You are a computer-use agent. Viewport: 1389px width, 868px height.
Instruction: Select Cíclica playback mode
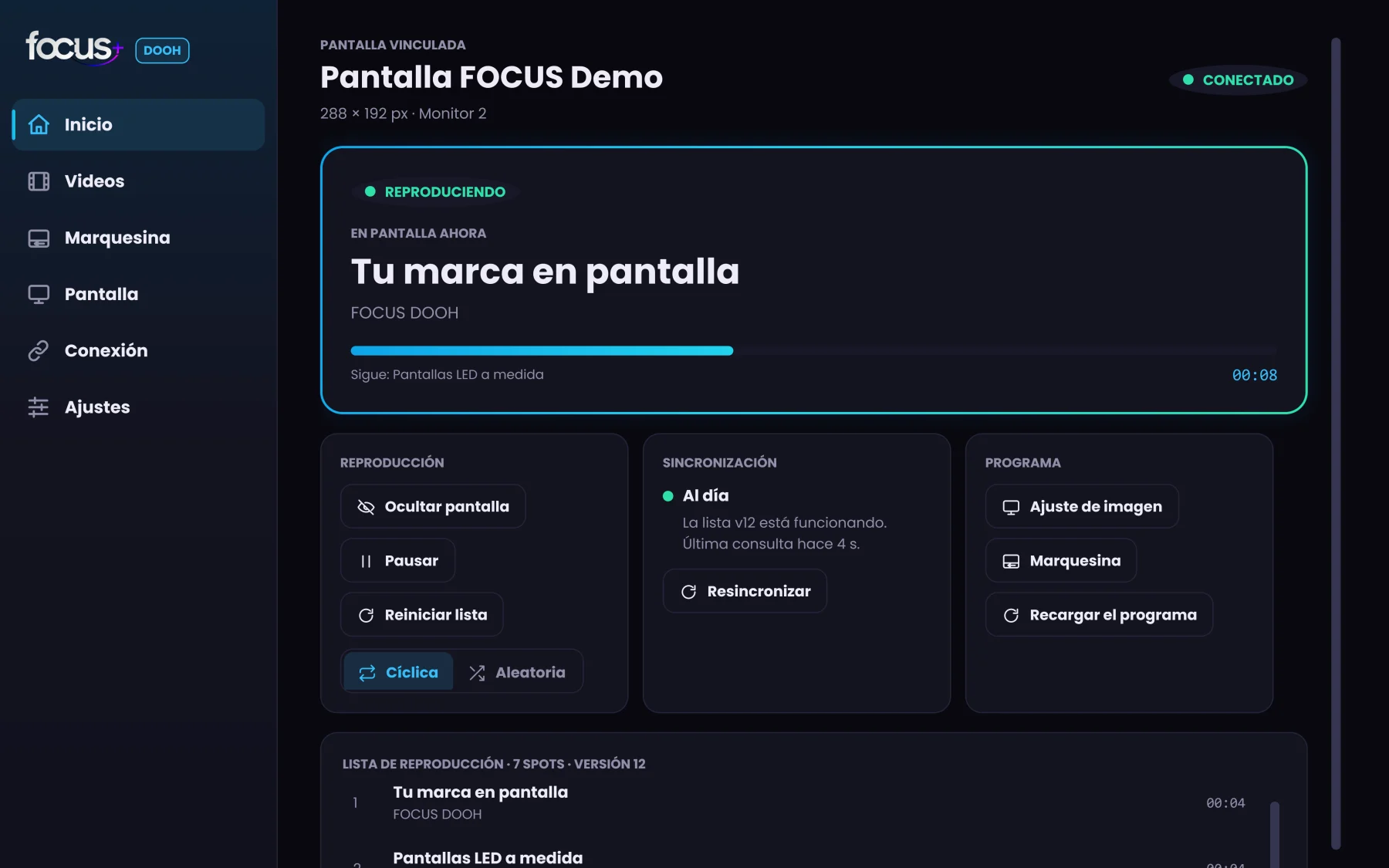398,672
